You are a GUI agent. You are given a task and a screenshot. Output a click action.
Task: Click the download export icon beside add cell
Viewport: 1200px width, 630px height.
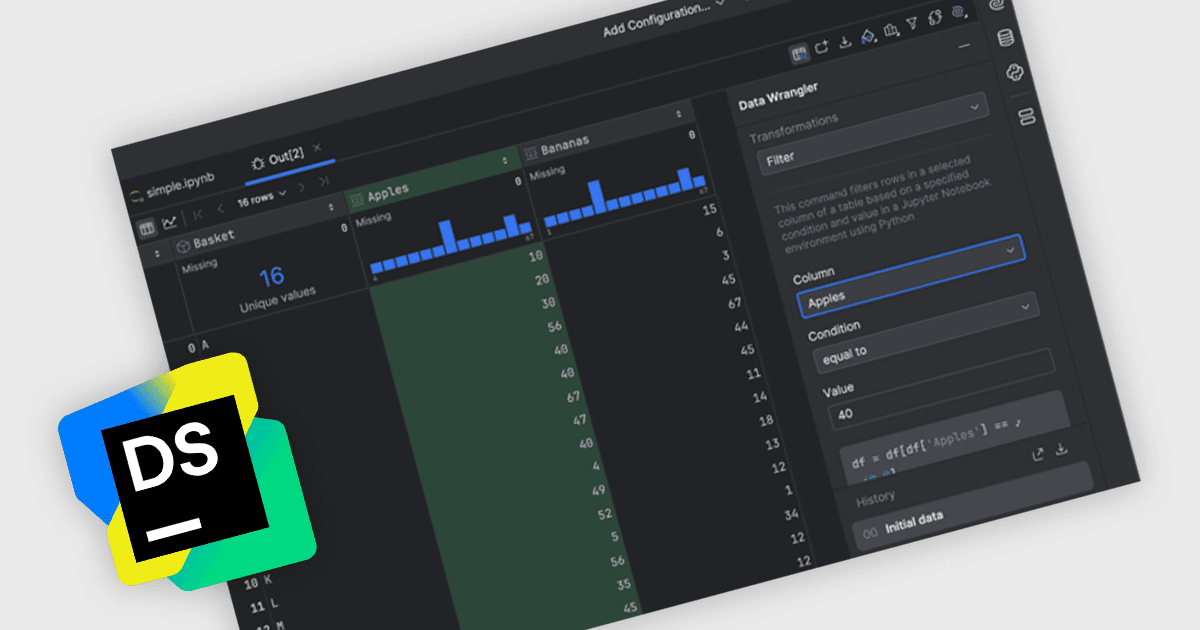(844, 41)
